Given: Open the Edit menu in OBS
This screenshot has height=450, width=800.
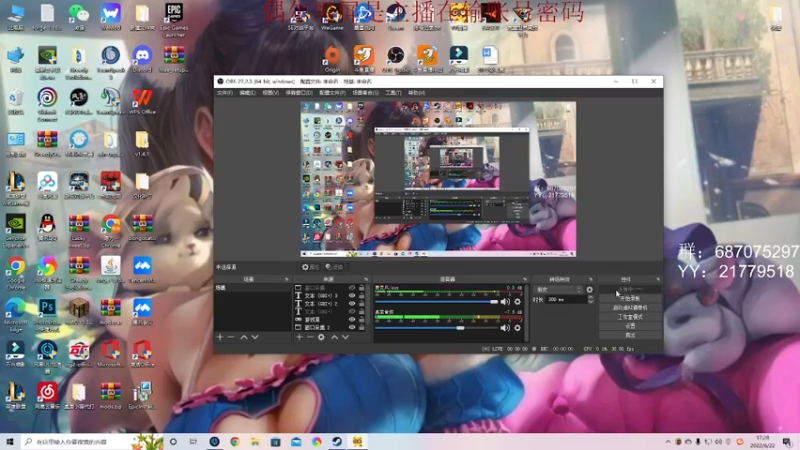Looking at the screenshot, I should (247, 93).
